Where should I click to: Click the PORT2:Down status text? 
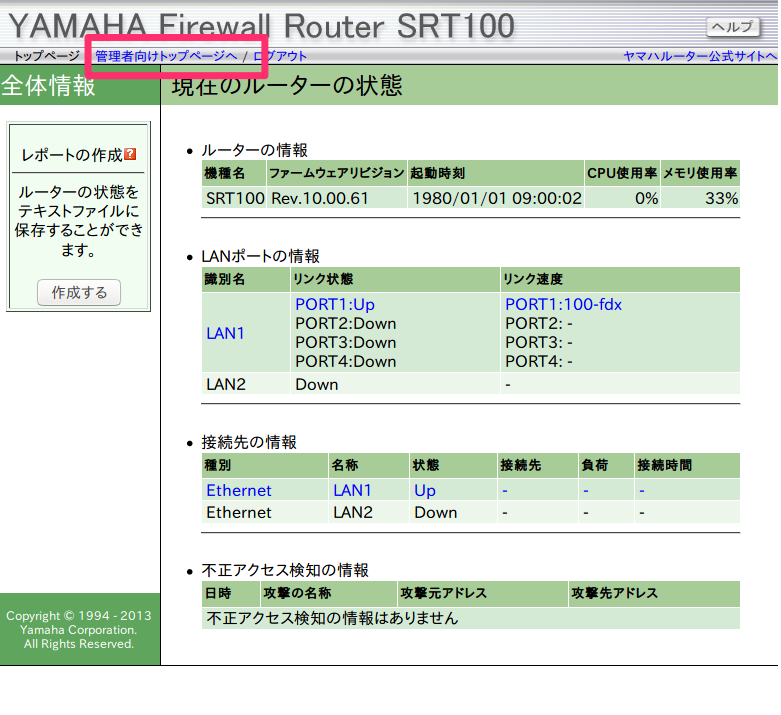pyautogui.click(x=346, y=324)
